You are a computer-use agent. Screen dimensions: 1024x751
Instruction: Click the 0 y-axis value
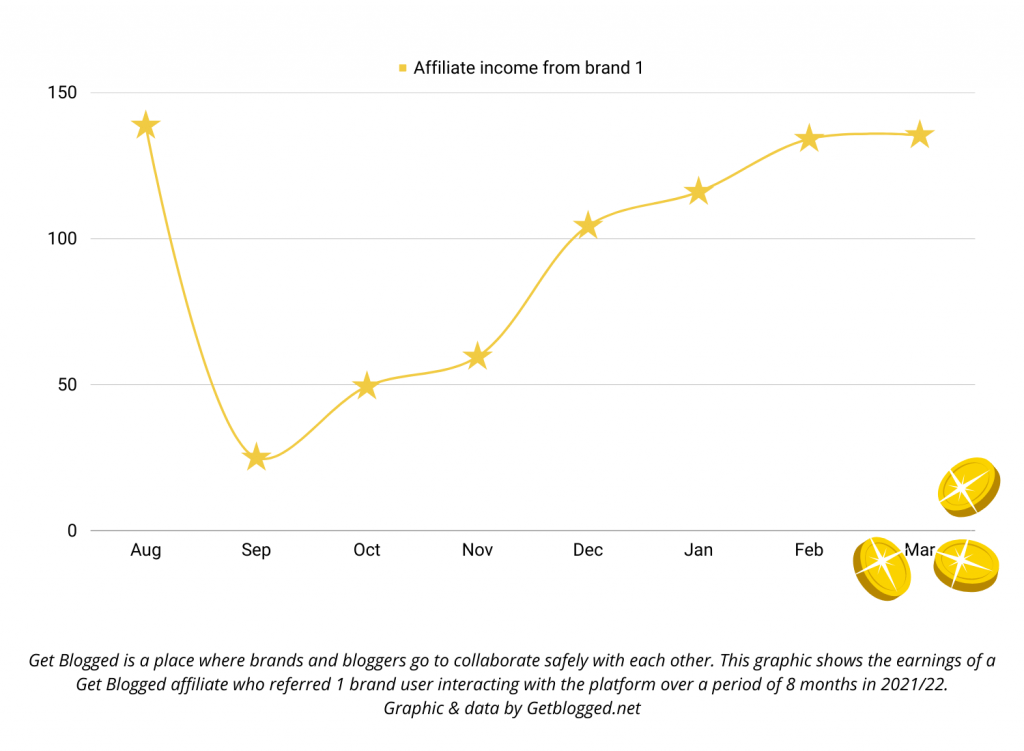point(72,531)
